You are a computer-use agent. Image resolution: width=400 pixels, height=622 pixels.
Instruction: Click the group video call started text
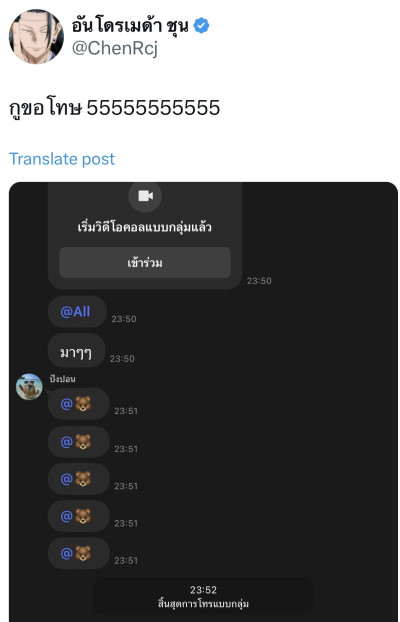tap(144, 228)
